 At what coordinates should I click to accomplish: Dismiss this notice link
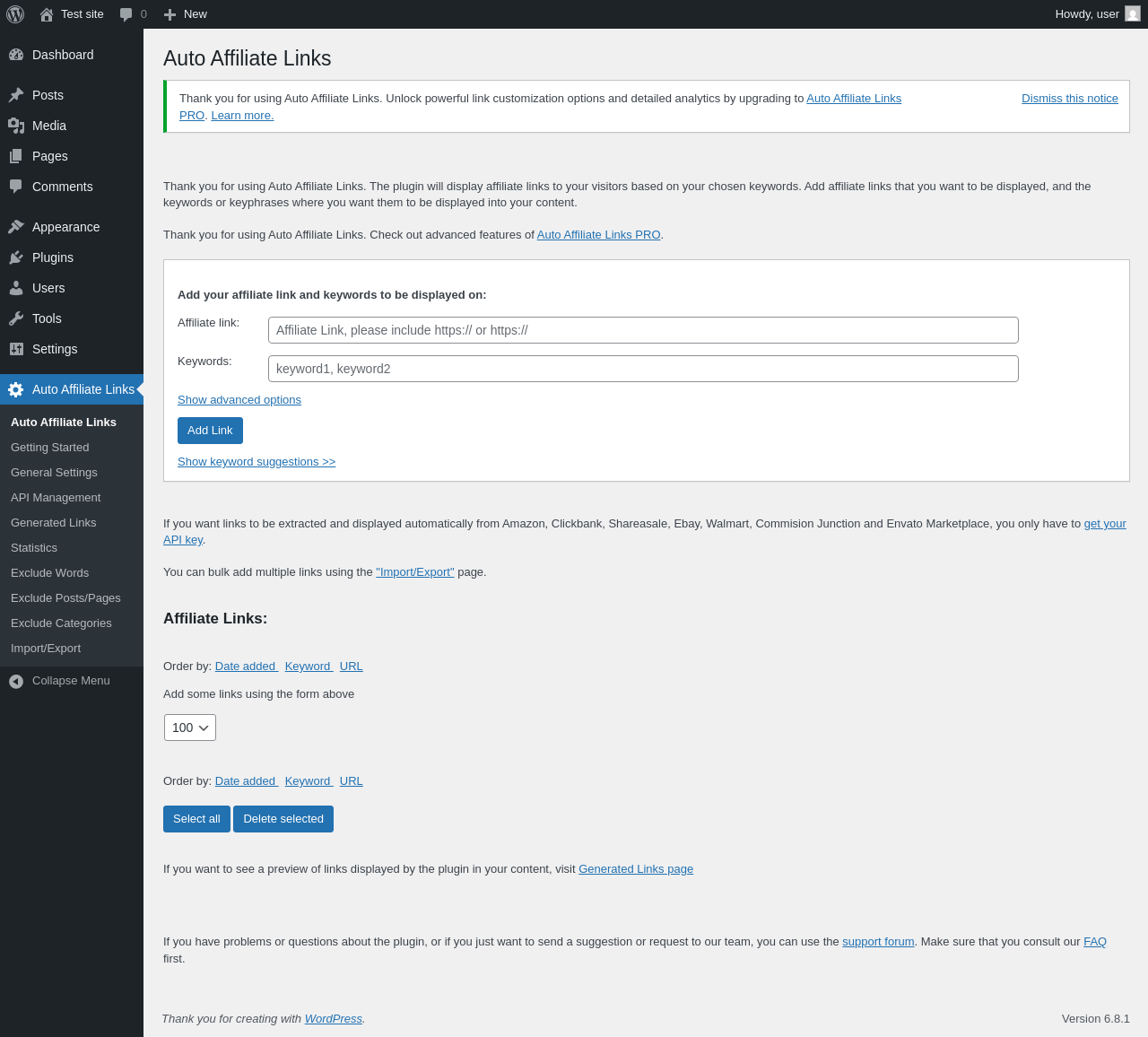pyautogui.click(x=1069, y=99)
